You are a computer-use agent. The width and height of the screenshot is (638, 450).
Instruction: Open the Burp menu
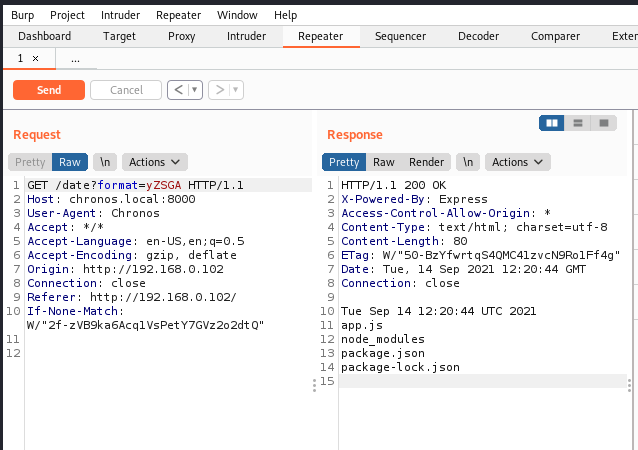tap(22, 15)
